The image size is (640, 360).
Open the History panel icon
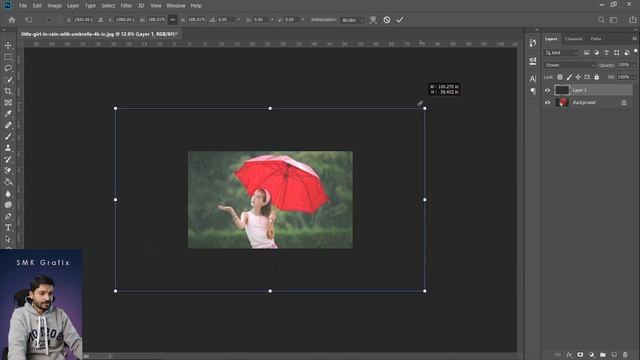pos(533,43)
